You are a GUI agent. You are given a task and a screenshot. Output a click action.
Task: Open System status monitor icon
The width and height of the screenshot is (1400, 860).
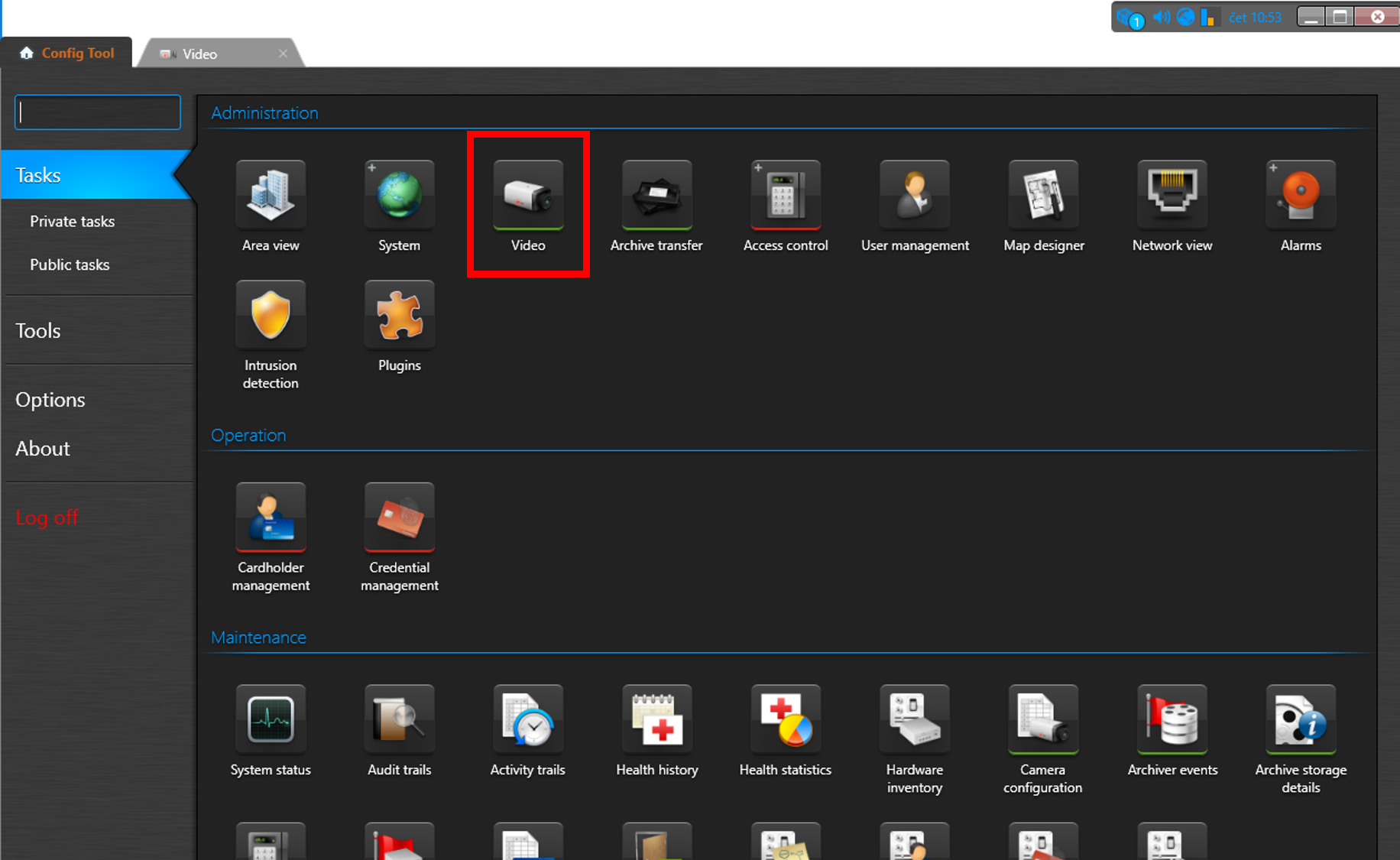(271, 720)
